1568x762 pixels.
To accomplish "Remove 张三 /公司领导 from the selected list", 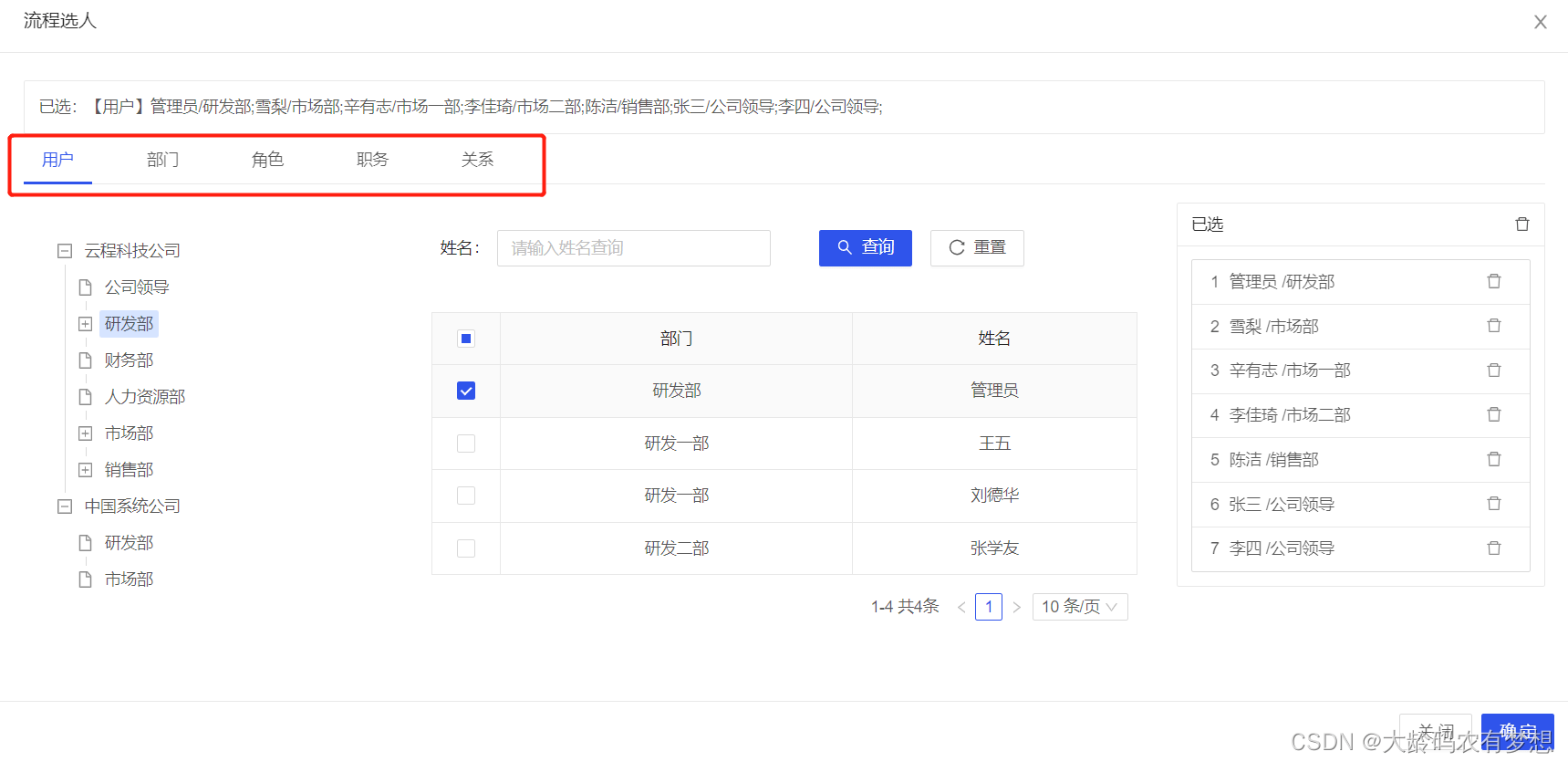I will pyautogui.click(x=1494, y=504).
